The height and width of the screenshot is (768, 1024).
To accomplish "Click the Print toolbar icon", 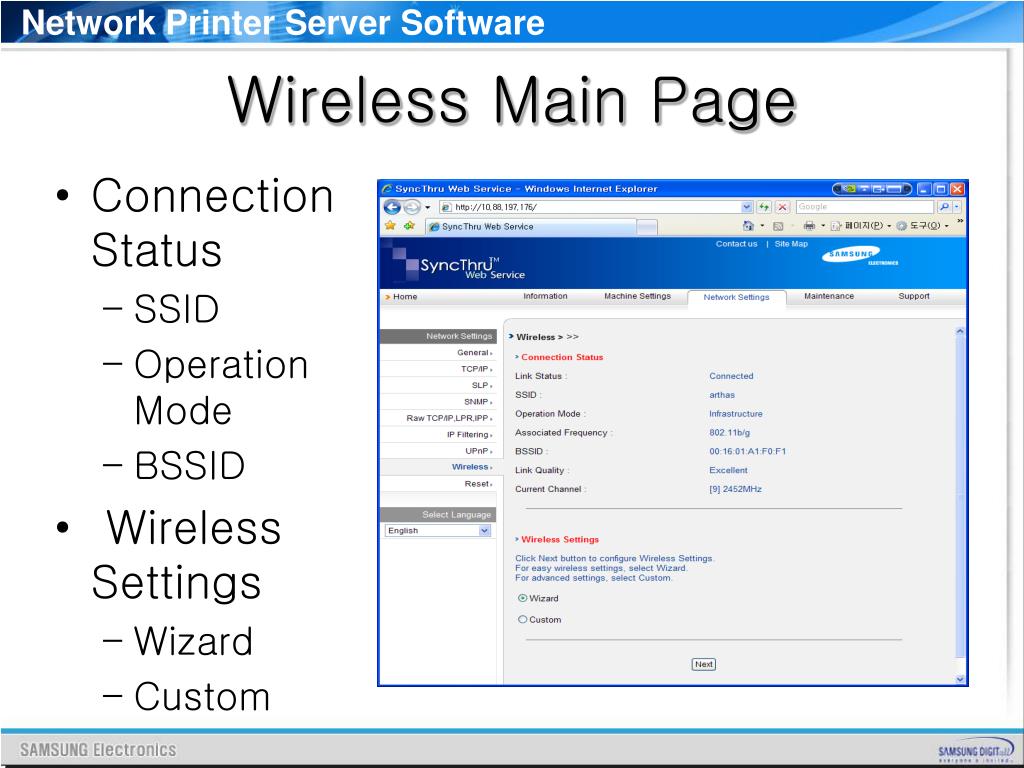I will (x=809, y=226).
